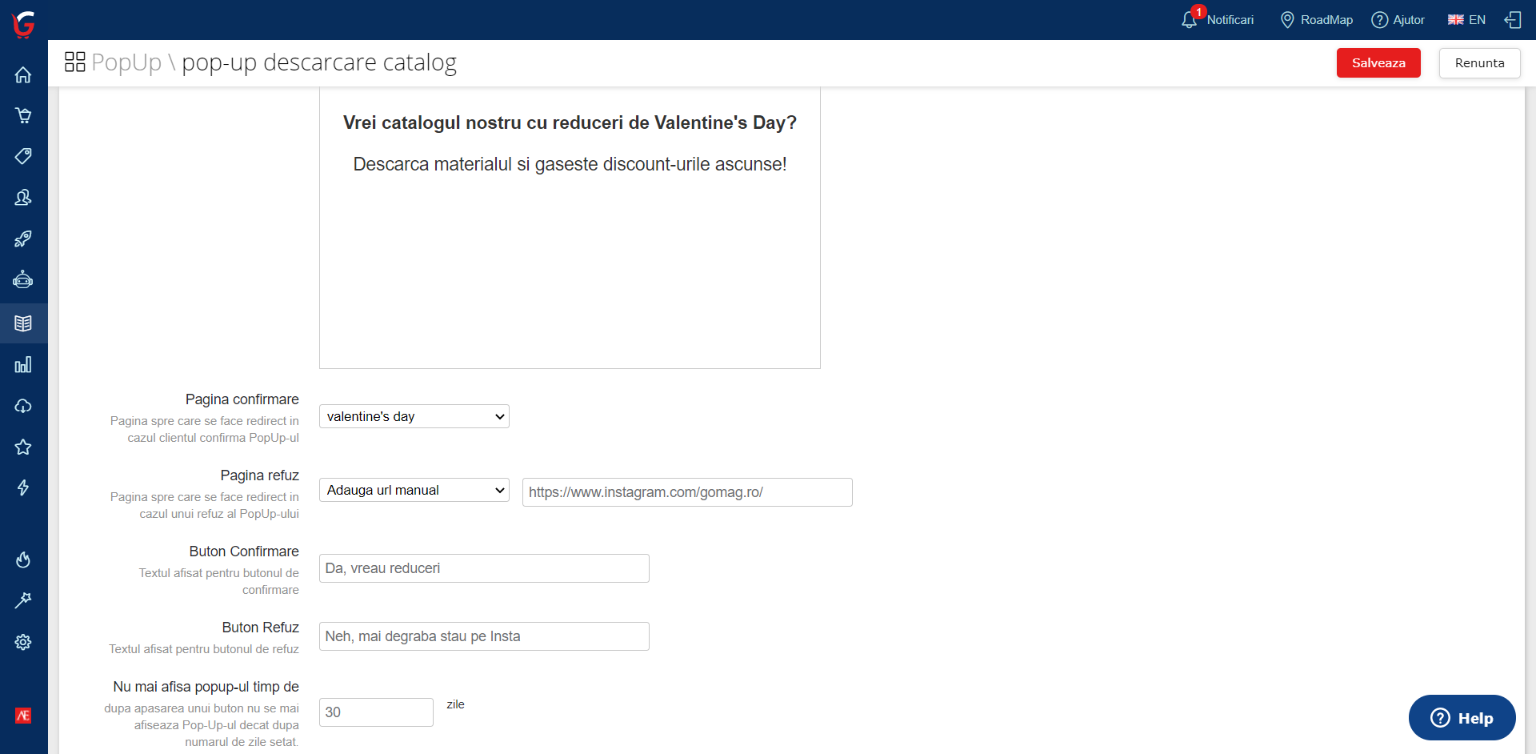Open the cloud download icon
The width and height of the screenshot is (1536, 754).
coord(23,406)
